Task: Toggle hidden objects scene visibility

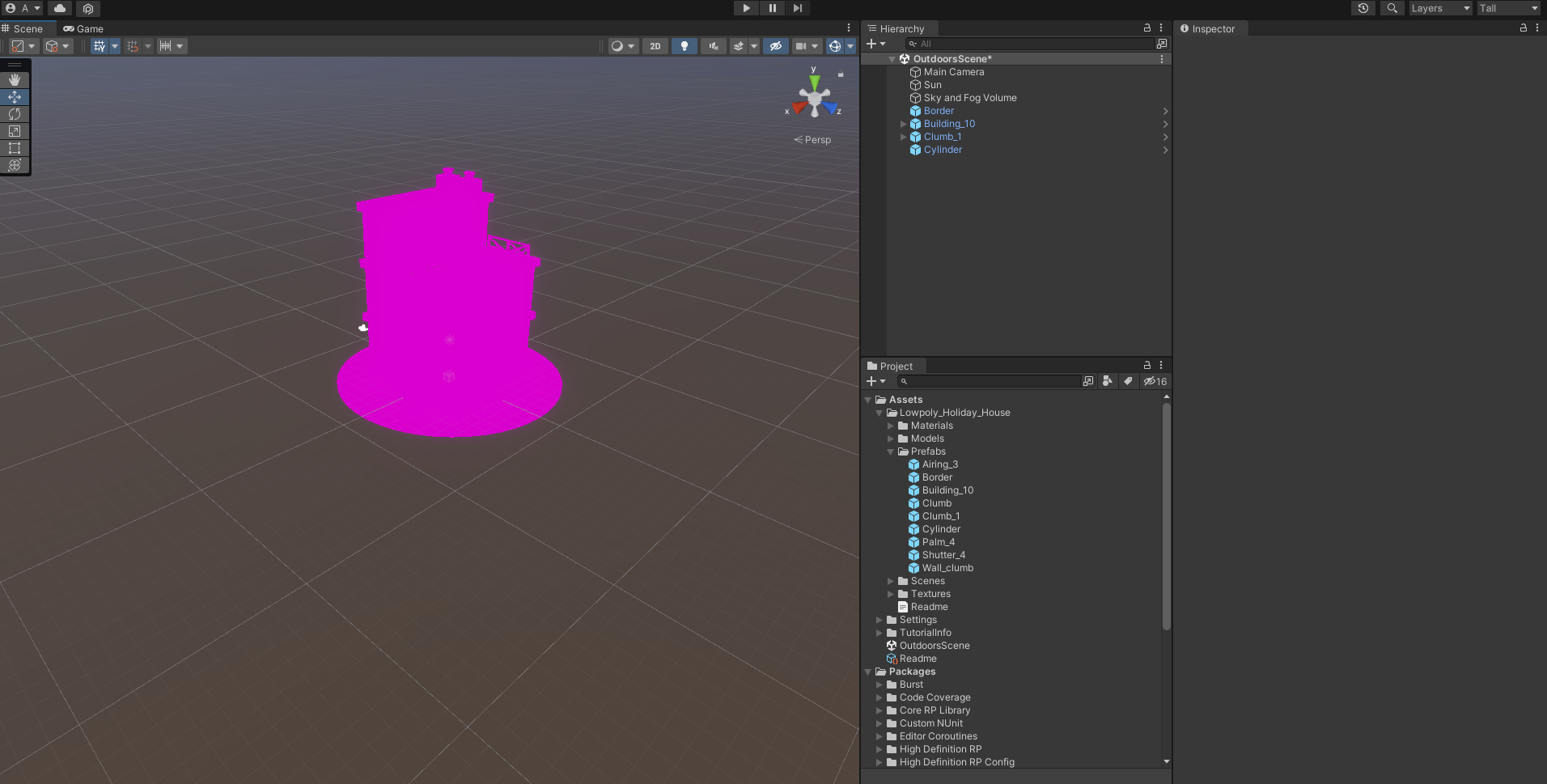Action: pos(775,46)
